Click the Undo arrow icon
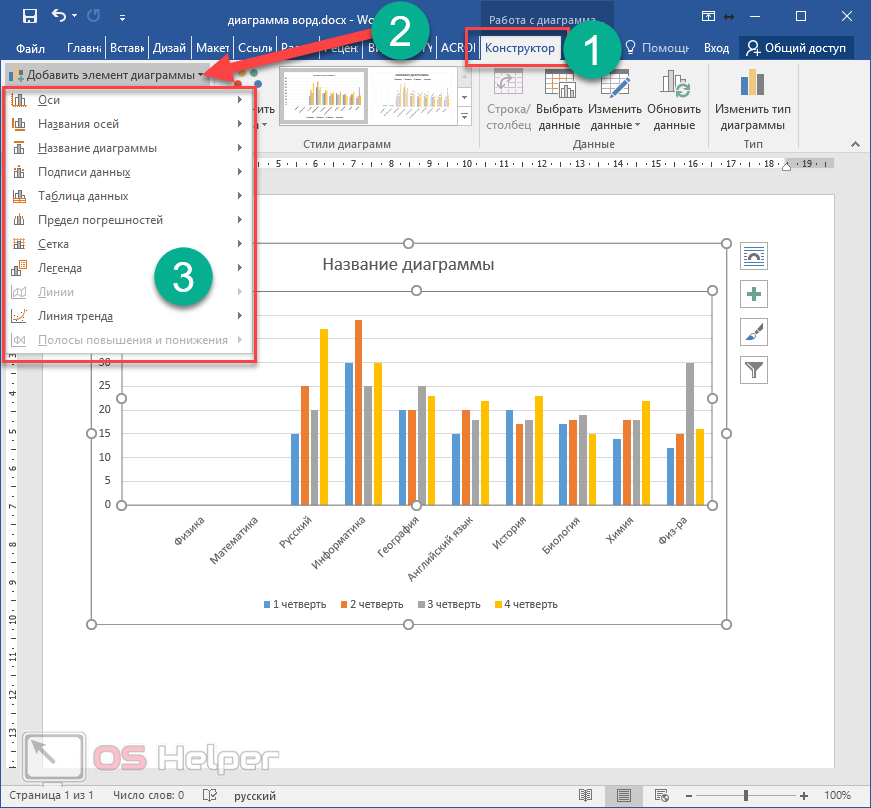 pos(59,16)
